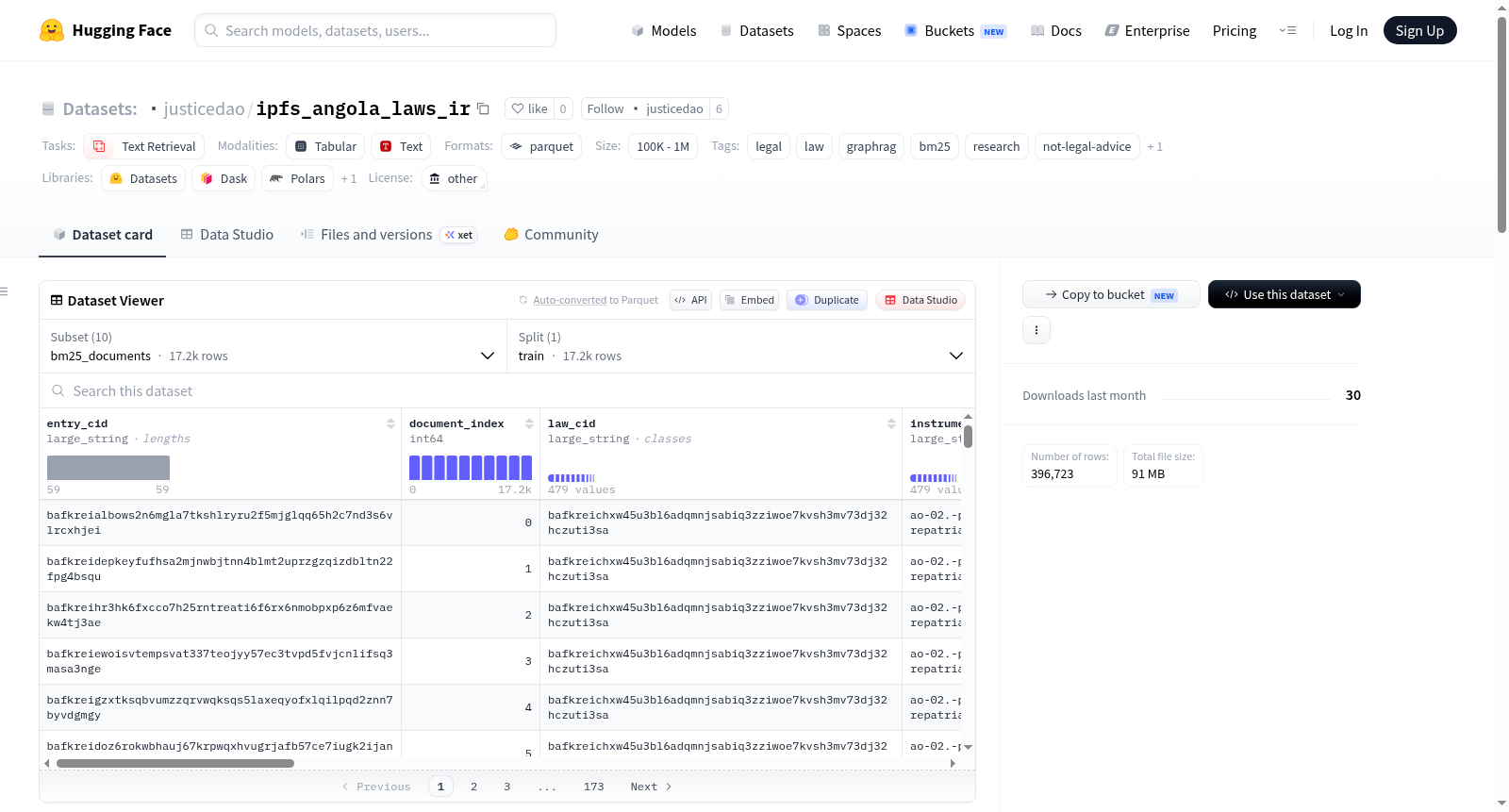Open Buckets in top navigation
This screenshot has width=1509, height=812.
[955, 30]
